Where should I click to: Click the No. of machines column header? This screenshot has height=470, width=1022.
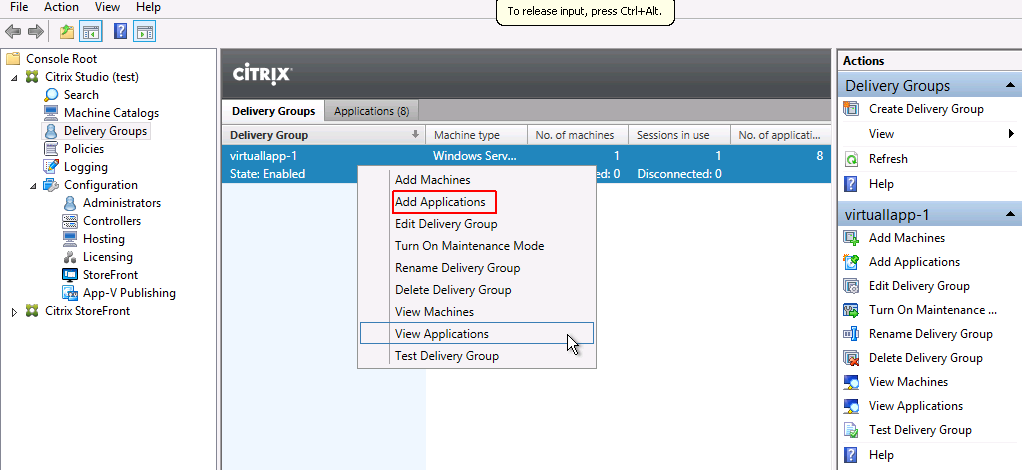(x=577, y=135)
